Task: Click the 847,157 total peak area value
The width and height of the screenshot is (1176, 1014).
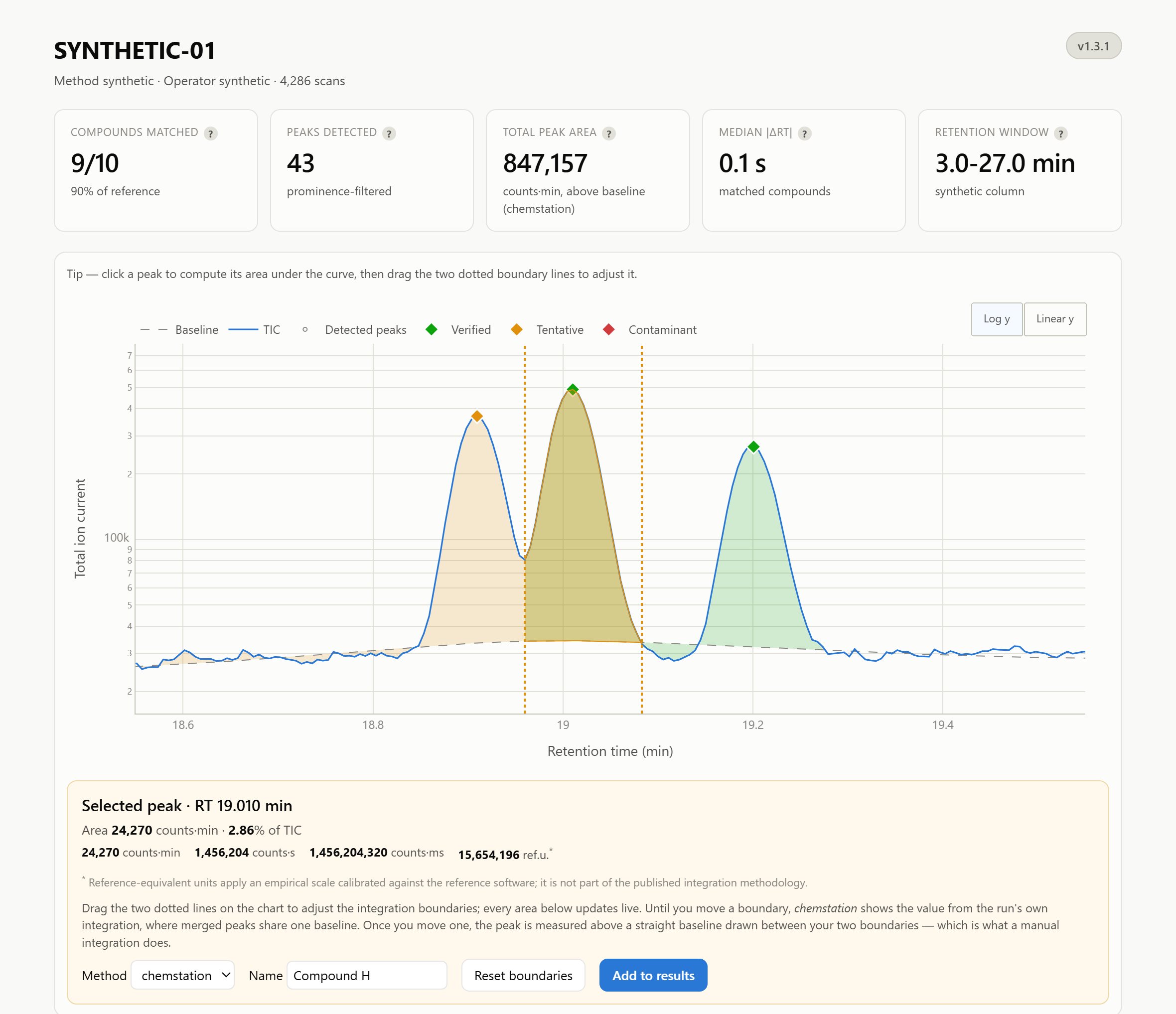Action: [x=545, y=163]
